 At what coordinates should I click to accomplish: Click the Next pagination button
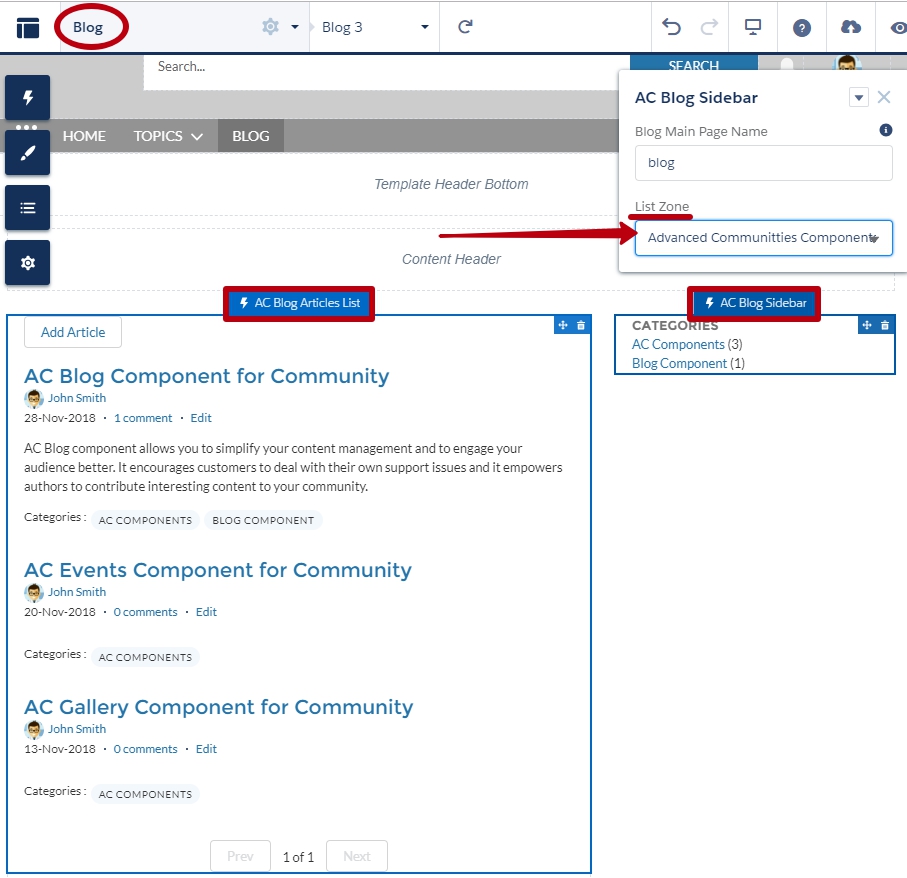click(357, 856)
